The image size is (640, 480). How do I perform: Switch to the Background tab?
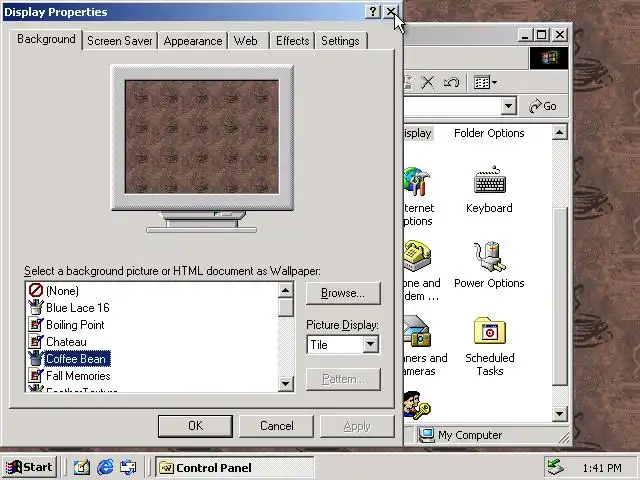[46, 40]
